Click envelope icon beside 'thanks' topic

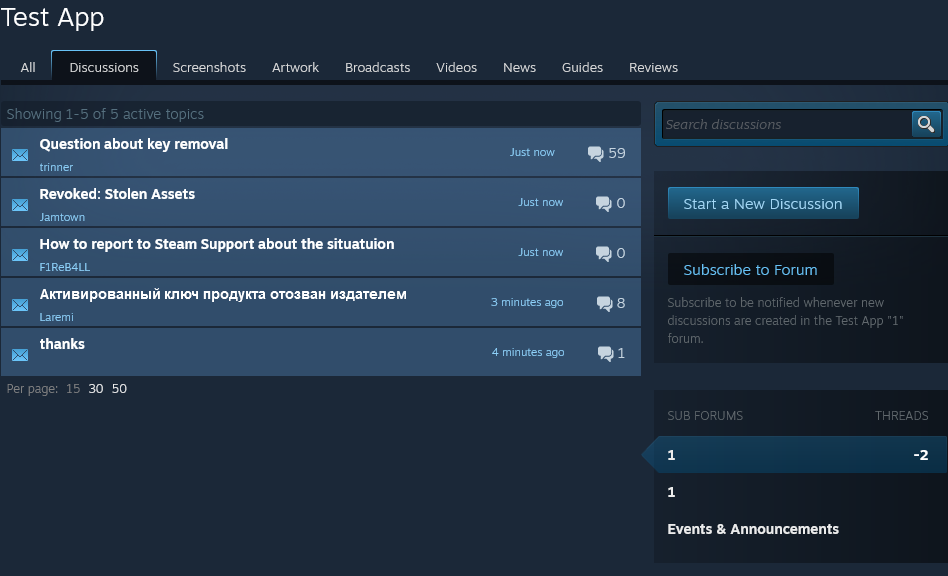[20, 355]
